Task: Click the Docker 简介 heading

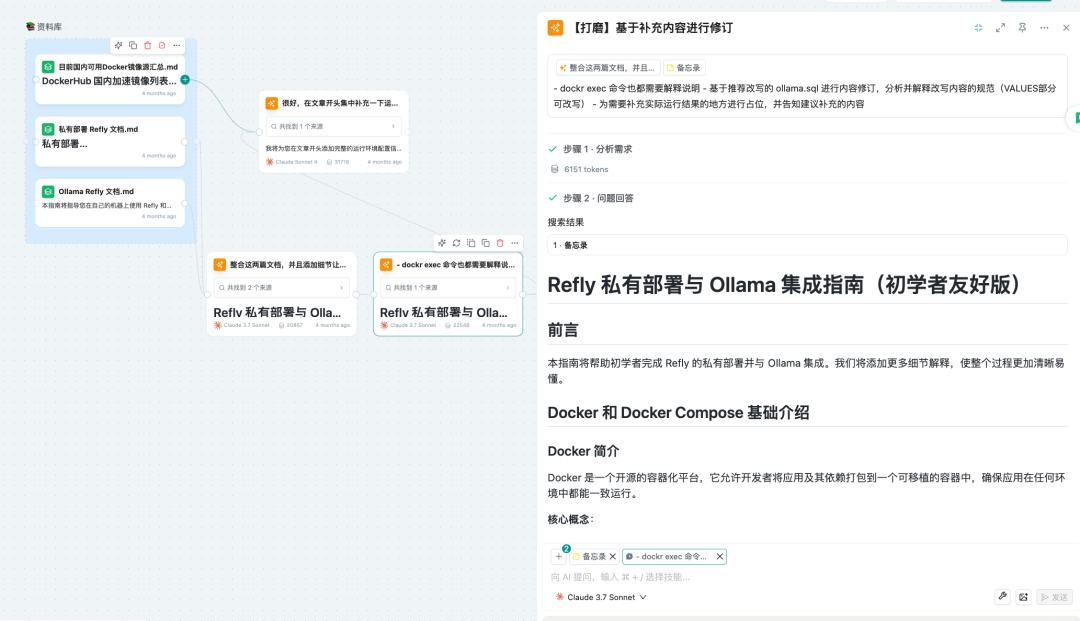Action: tap(583, 451)
